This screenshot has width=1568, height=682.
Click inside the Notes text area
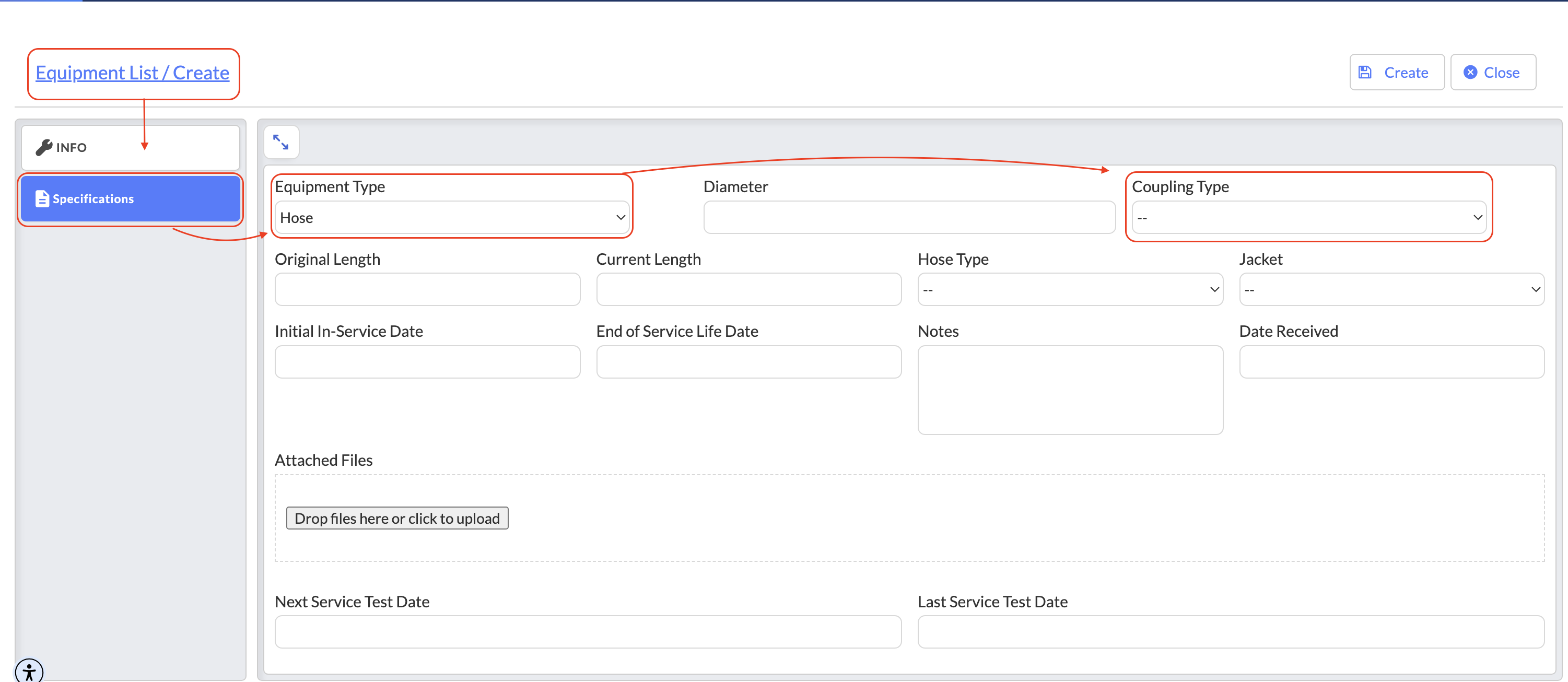coord(1070,390)
